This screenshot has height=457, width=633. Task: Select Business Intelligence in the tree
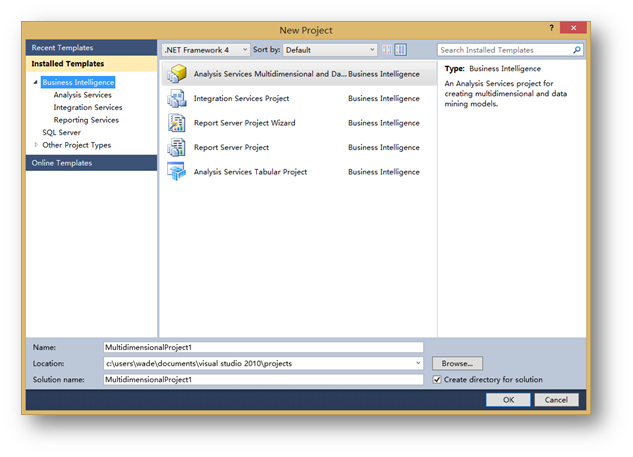point(78,82)
